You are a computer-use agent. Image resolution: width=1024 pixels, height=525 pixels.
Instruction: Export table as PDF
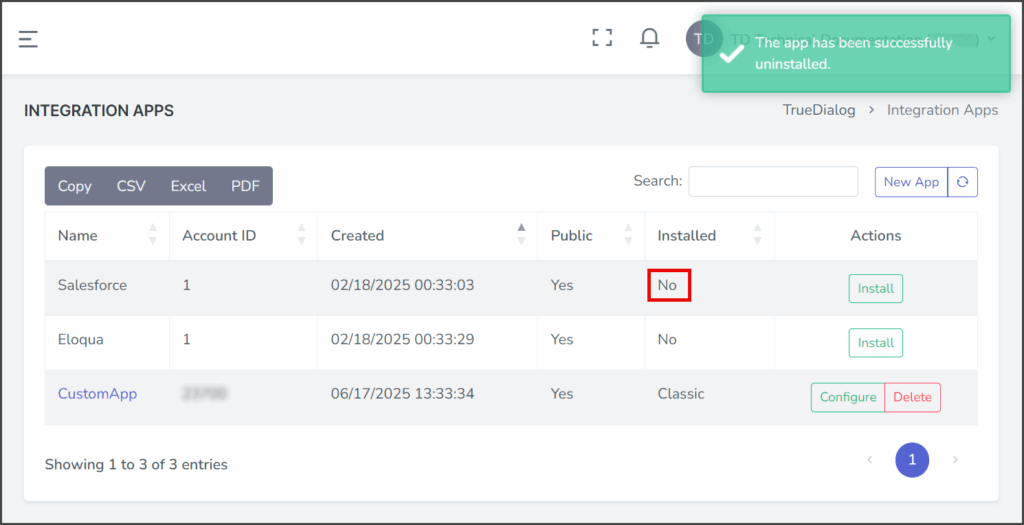coord(246,186)
